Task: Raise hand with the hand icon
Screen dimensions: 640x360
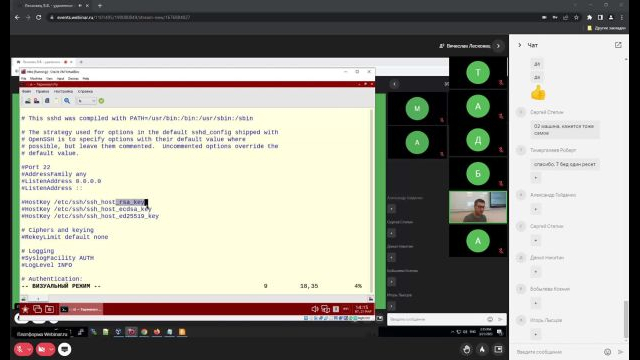Action: pyautogui.click(x=467, y=349)
